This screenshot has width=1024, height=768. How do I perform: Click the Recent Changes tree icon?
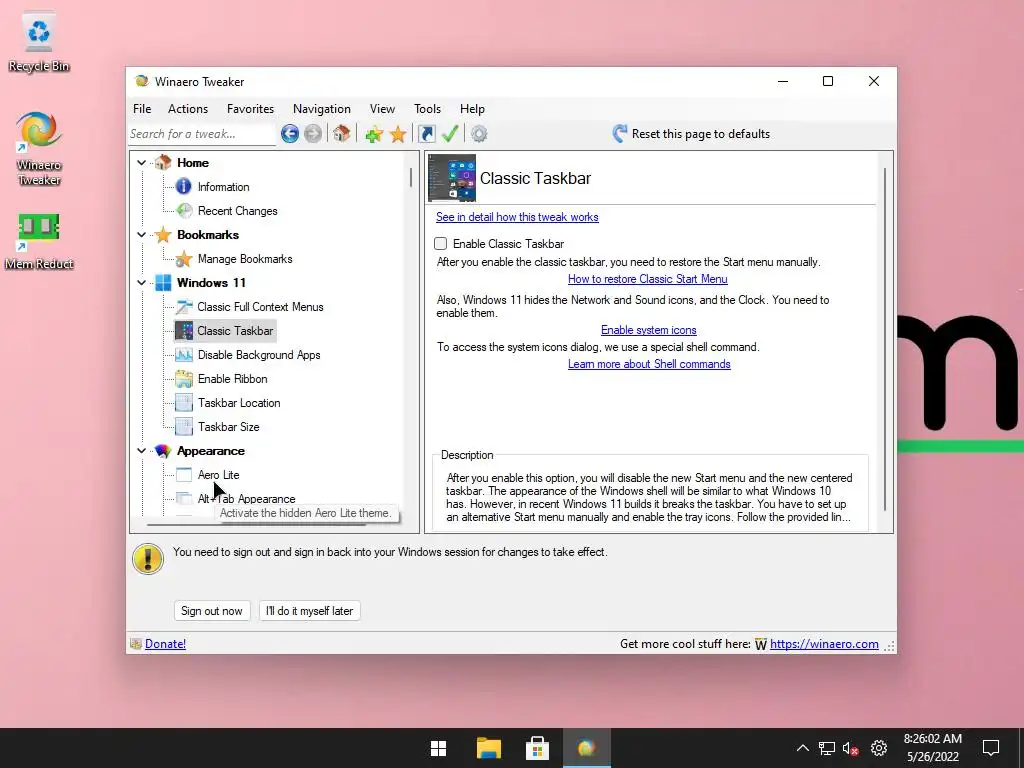184,211
